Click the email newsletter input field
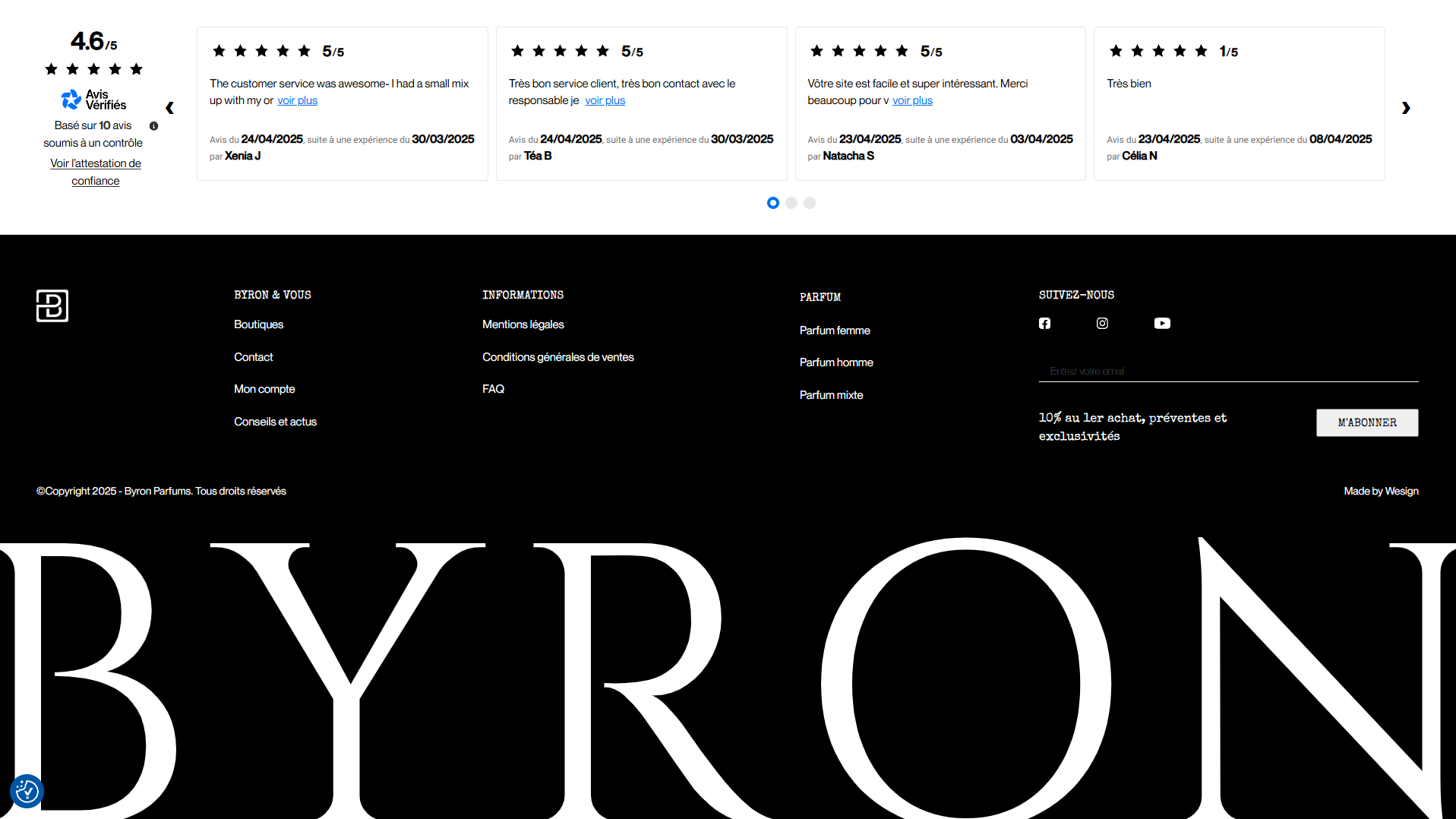Viewport: 1456px width, 819px height. point(1228,371)
